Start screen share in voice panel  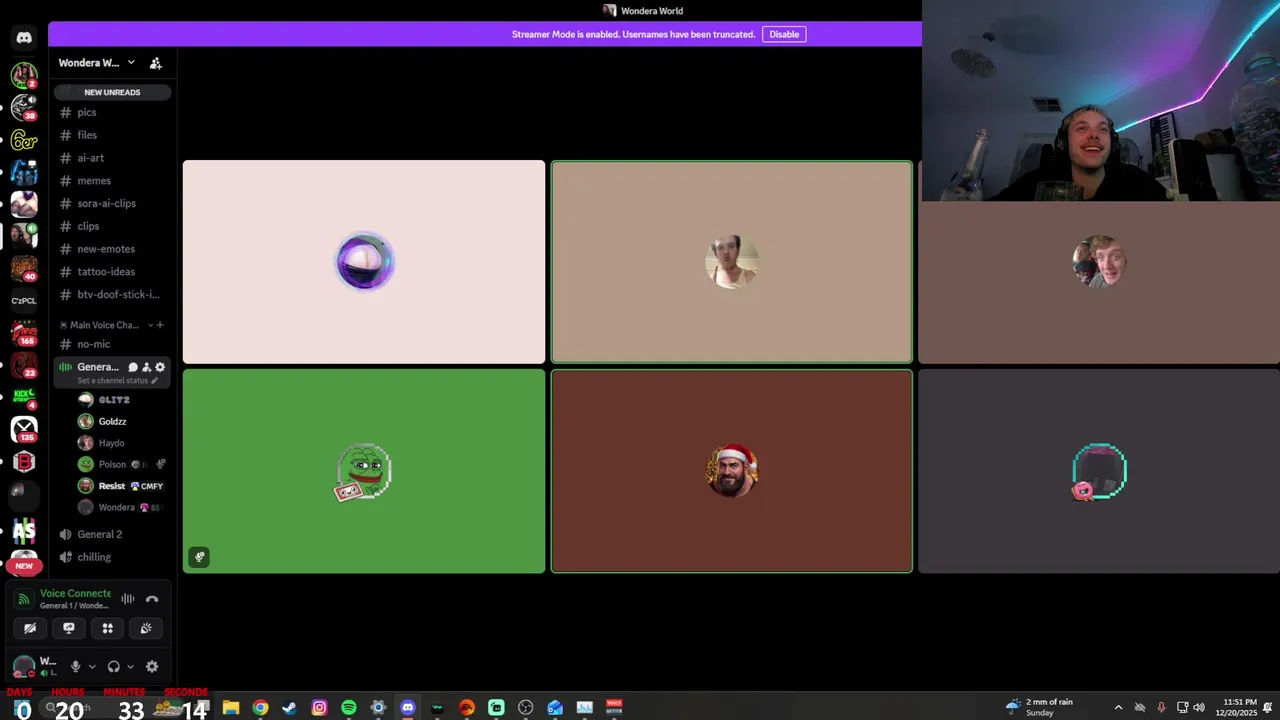[69, 628]
